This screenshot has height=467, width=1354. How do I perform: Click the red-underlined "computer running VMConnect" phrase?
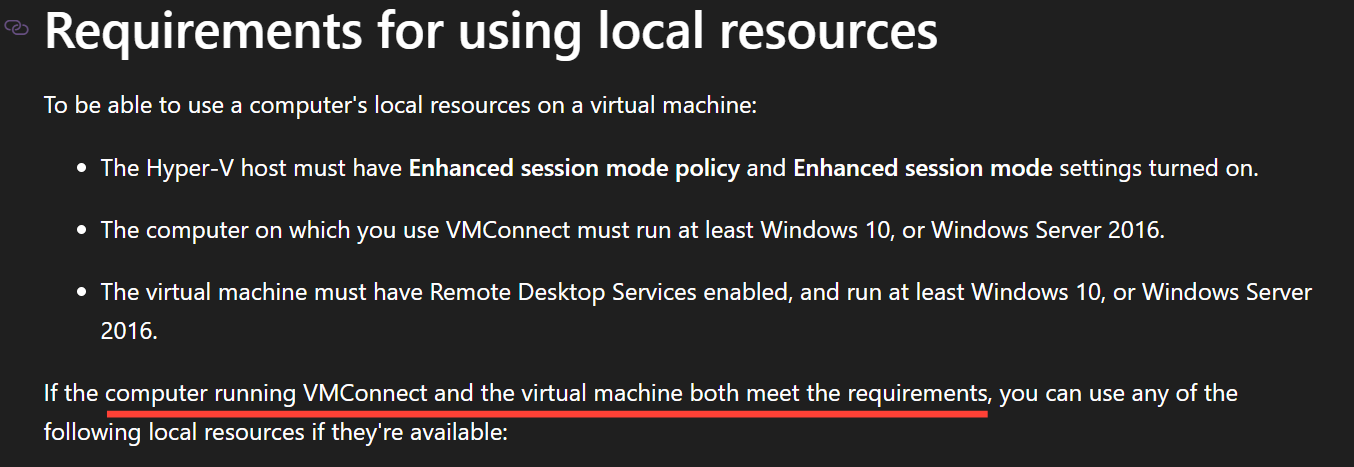[x=267, y=393]
